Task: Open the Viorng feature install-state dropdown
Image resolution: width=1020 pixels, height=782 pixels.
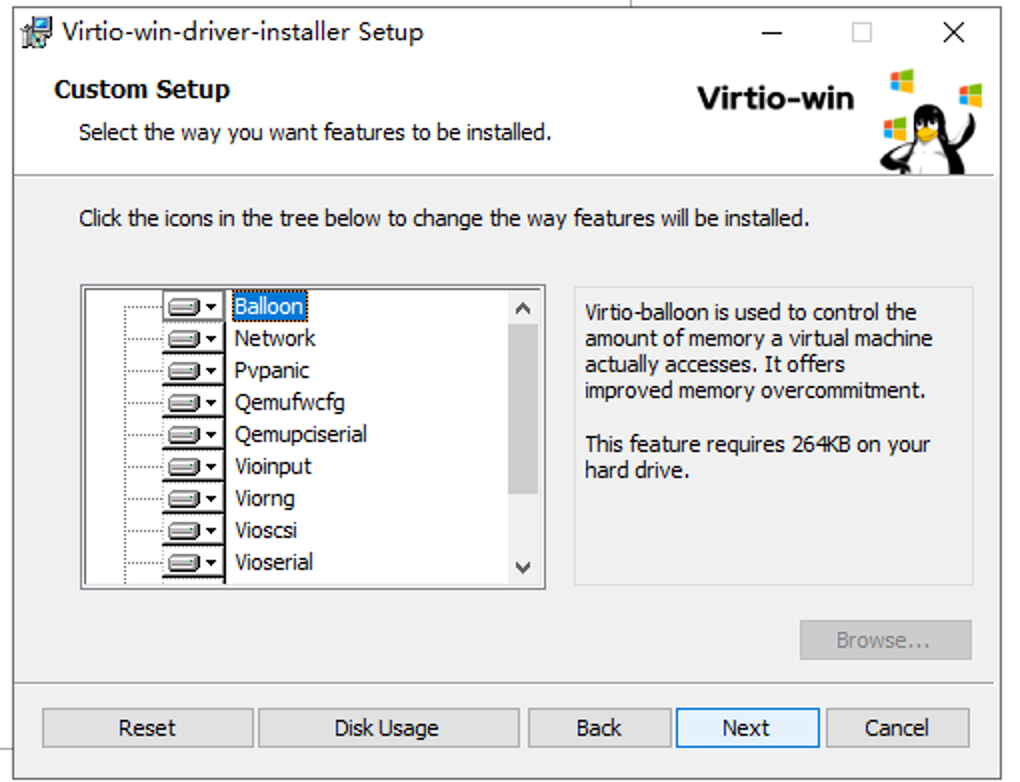Action: pyautogui.click(x=193, y=498)
